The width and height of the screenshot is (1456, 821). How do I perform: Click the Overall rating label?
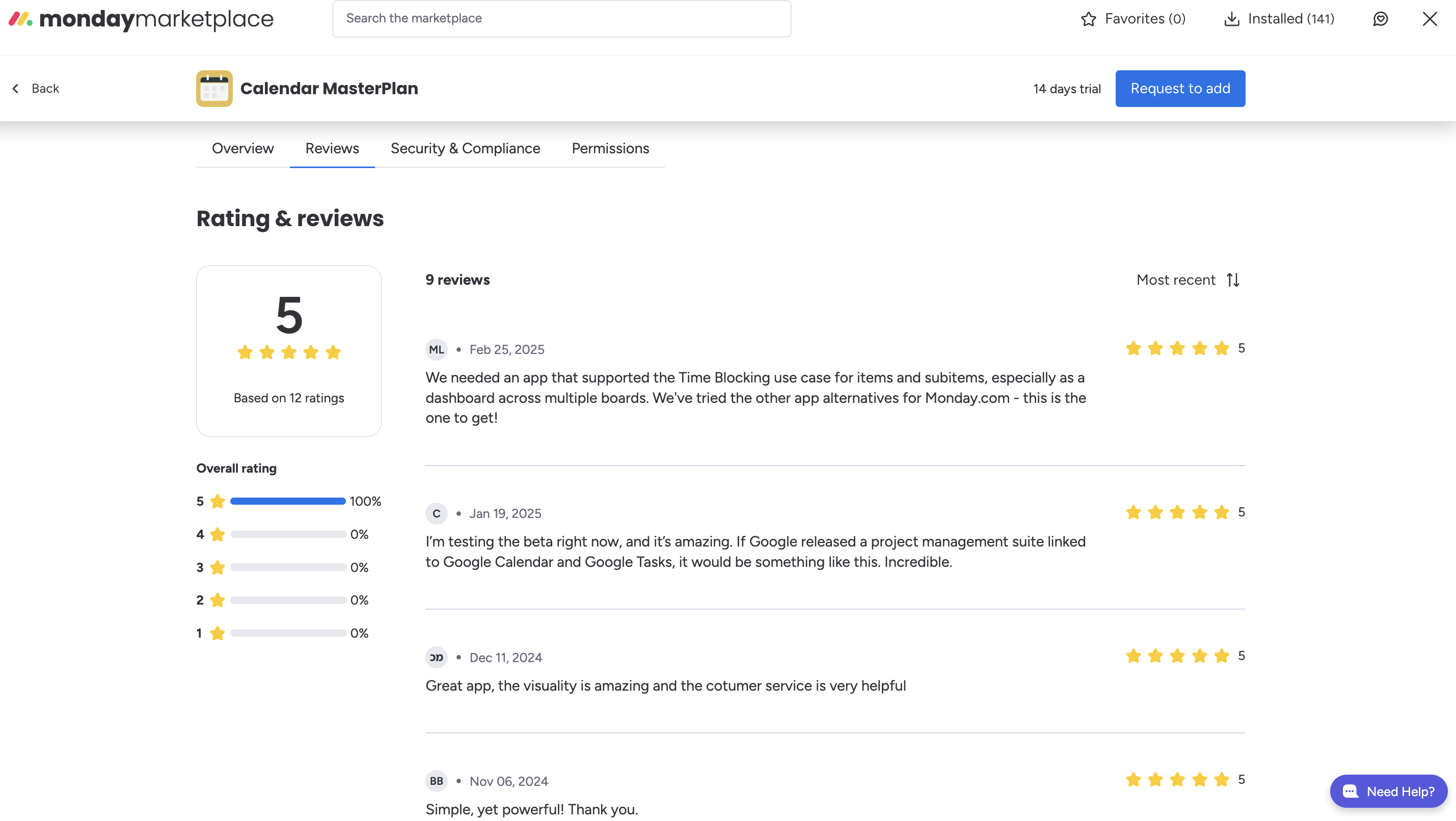[236, 469]
